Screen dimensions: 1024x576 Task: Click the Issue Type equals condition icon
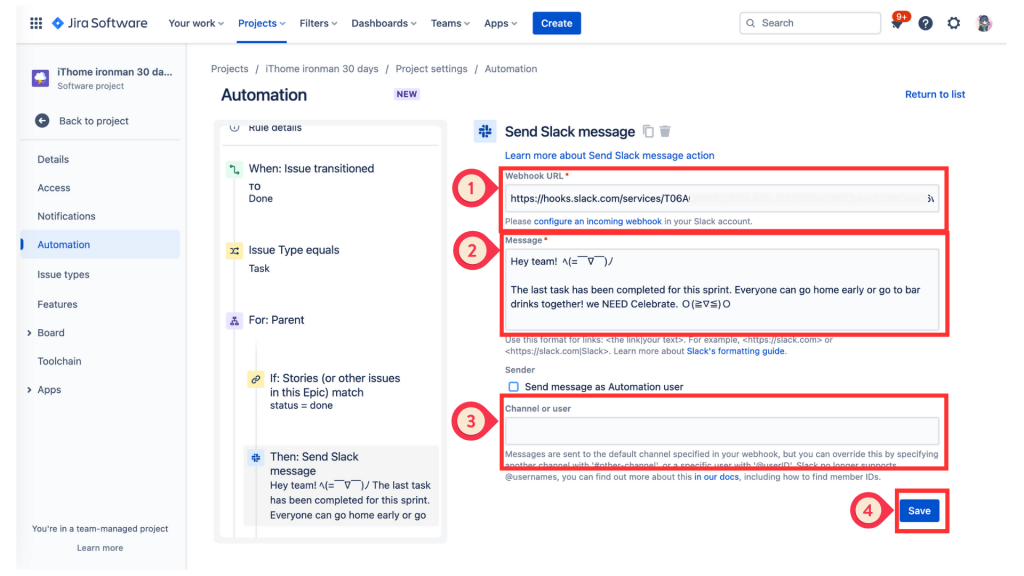pyautogui.click(x=234, y=251)
